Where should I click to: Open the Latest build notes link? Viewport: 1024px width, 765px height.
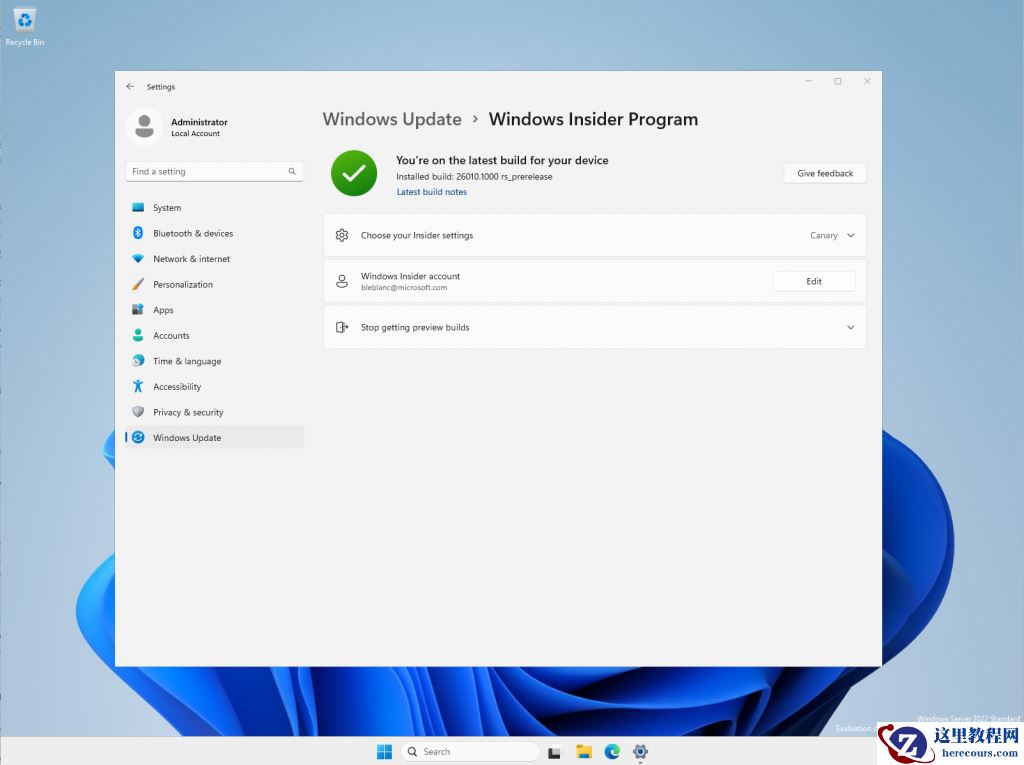tap(431, 191)
